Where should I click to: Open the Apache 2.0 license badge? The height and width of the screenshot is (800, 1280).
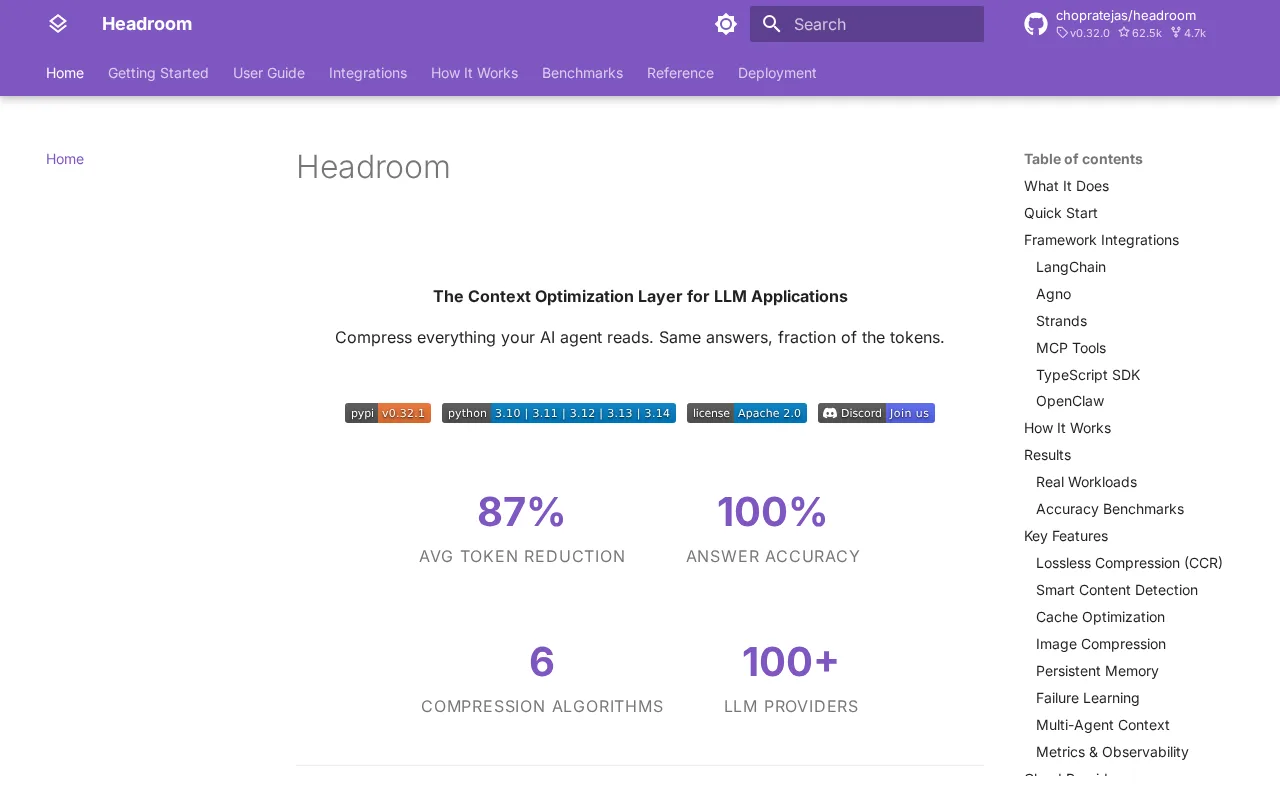(x=747, y=413)
